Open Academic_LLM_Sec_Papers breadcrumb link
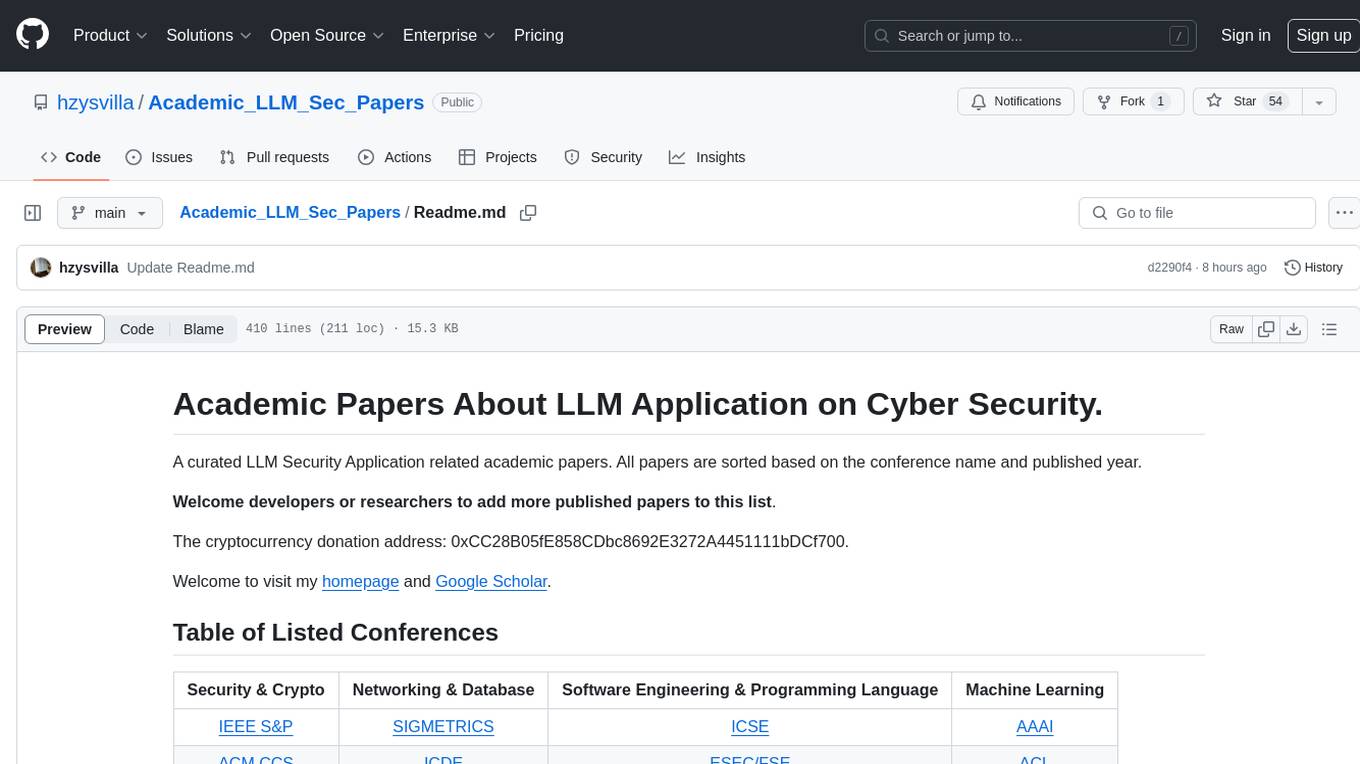 [290, 212]
